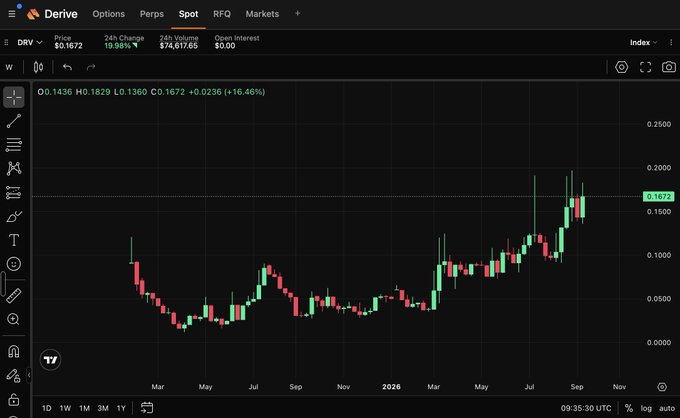The image size is (680, 418).
Task: Set range to 3M
Action: 103,408
